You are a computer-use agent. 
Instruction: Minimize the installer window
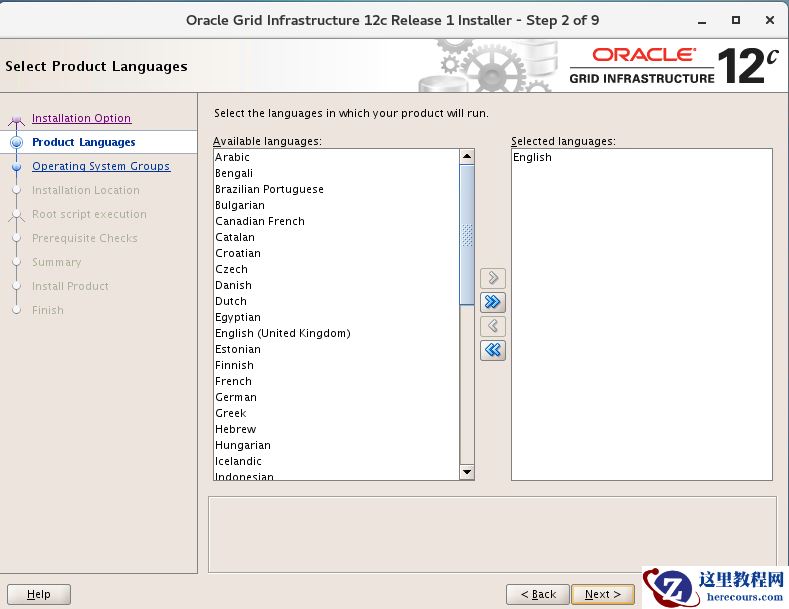702,21
